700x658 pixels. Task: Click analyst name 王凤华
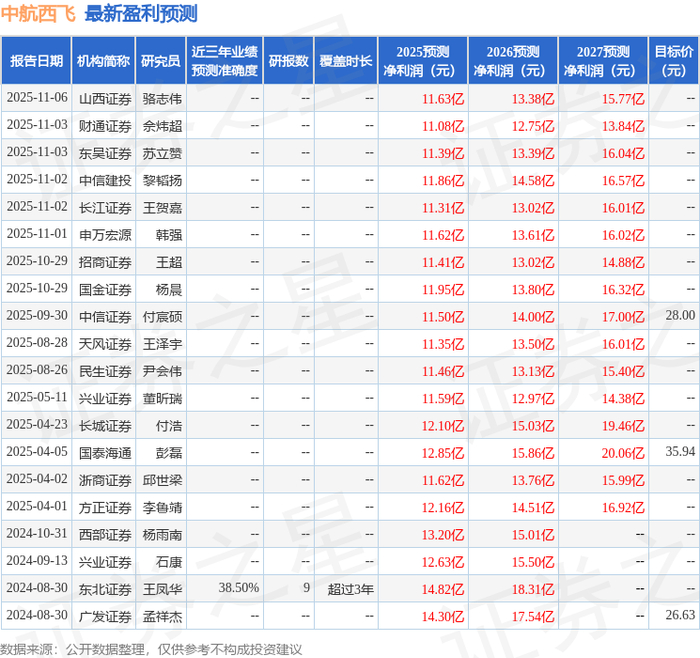(162, 589)
